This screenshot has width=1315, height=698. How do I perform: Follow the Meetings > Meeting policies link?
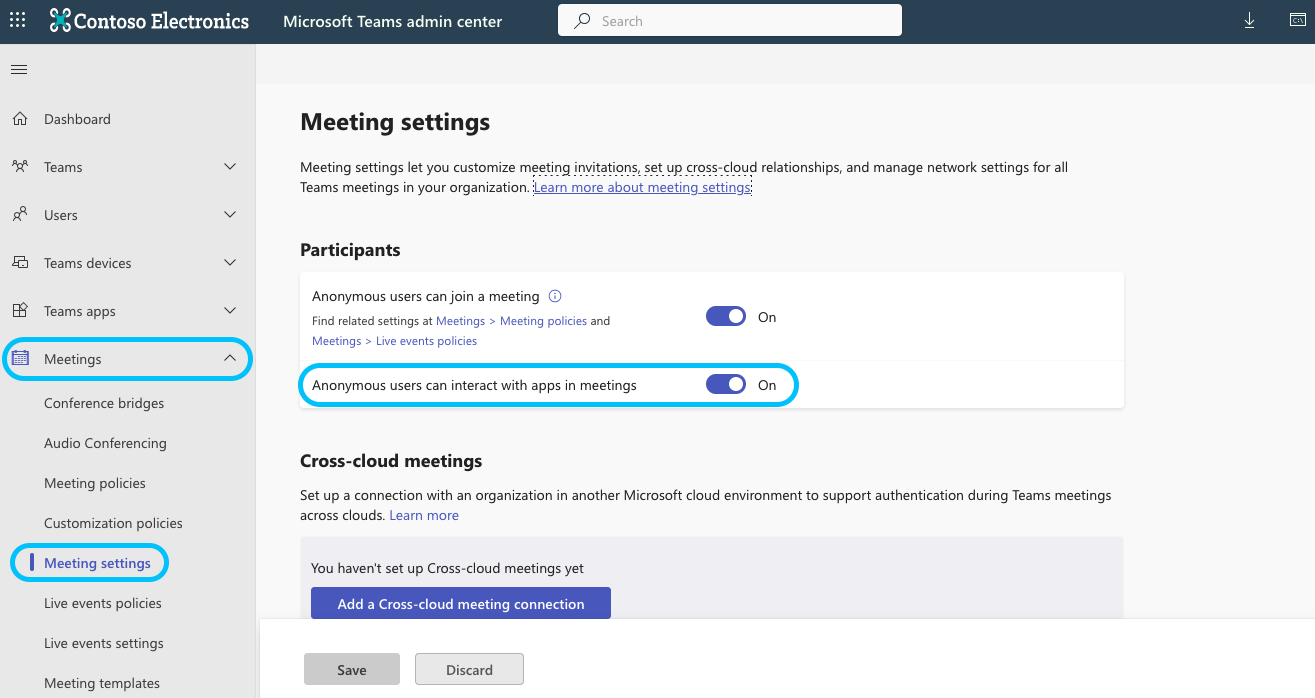tap(511, 321)
